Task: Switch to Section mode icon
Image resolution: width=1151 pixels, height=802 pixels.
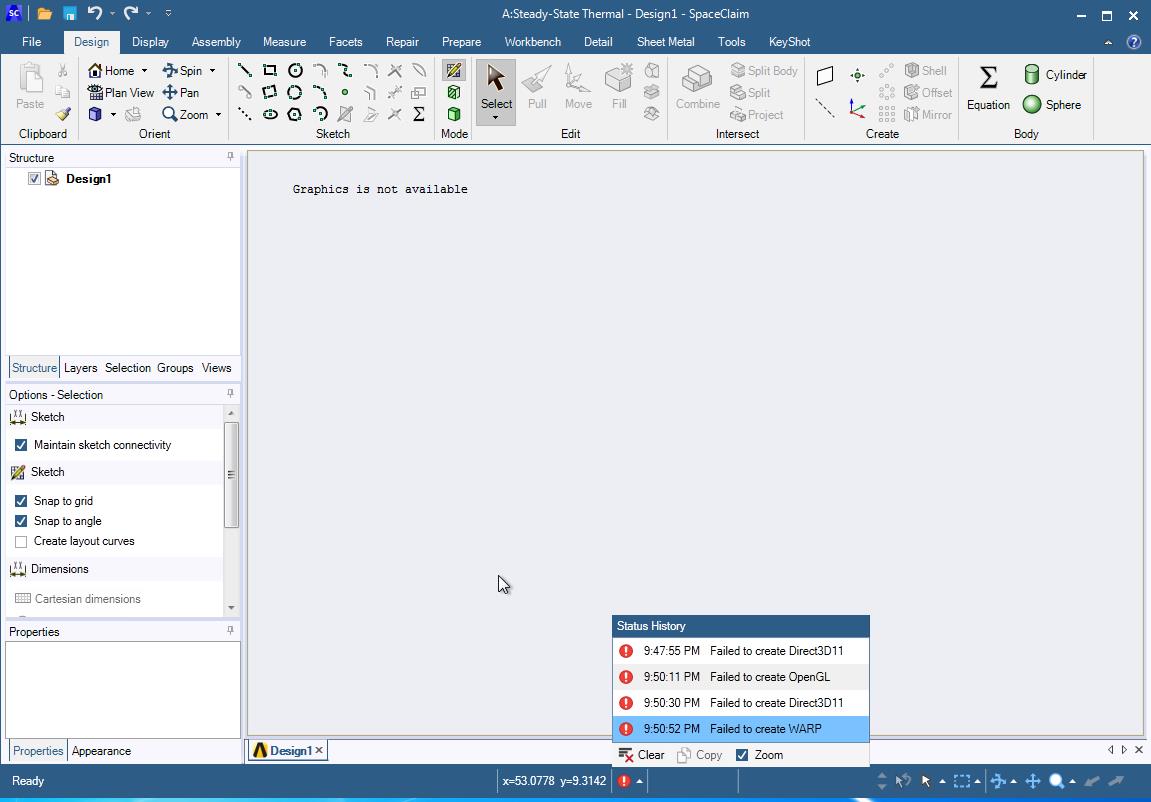Action: coord(454,92)
